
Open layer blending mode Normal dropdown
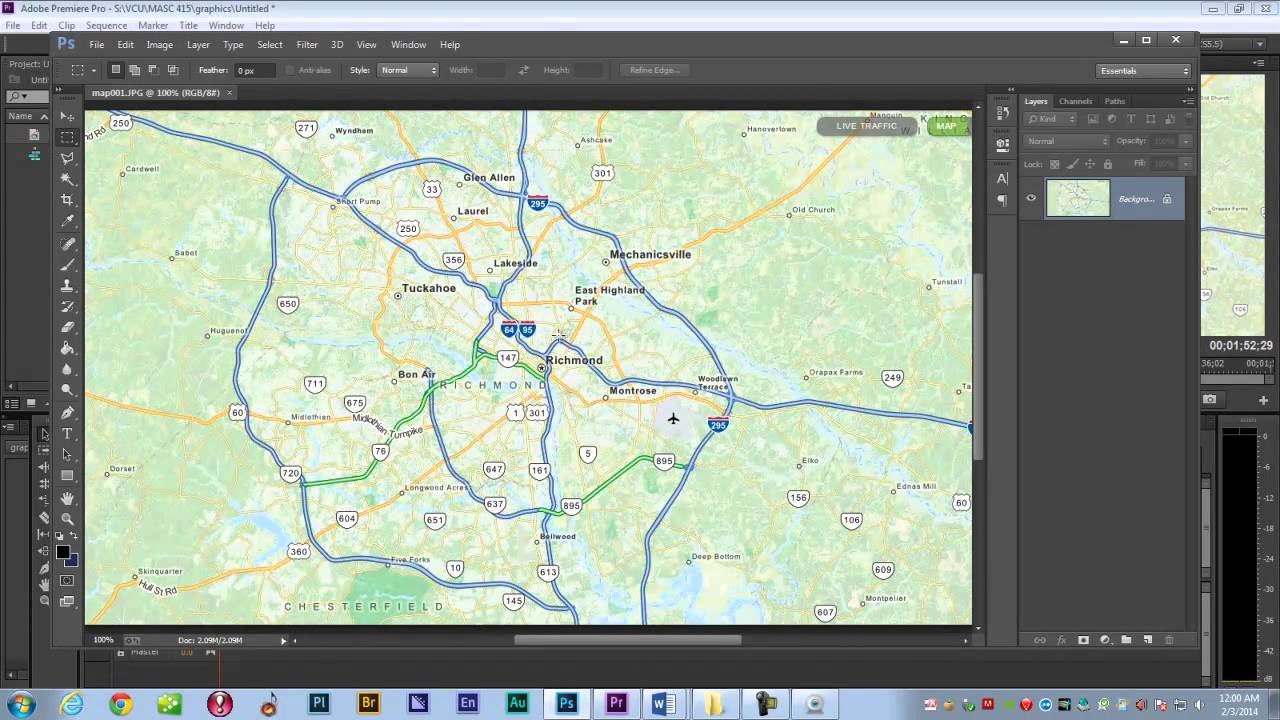1066,141
